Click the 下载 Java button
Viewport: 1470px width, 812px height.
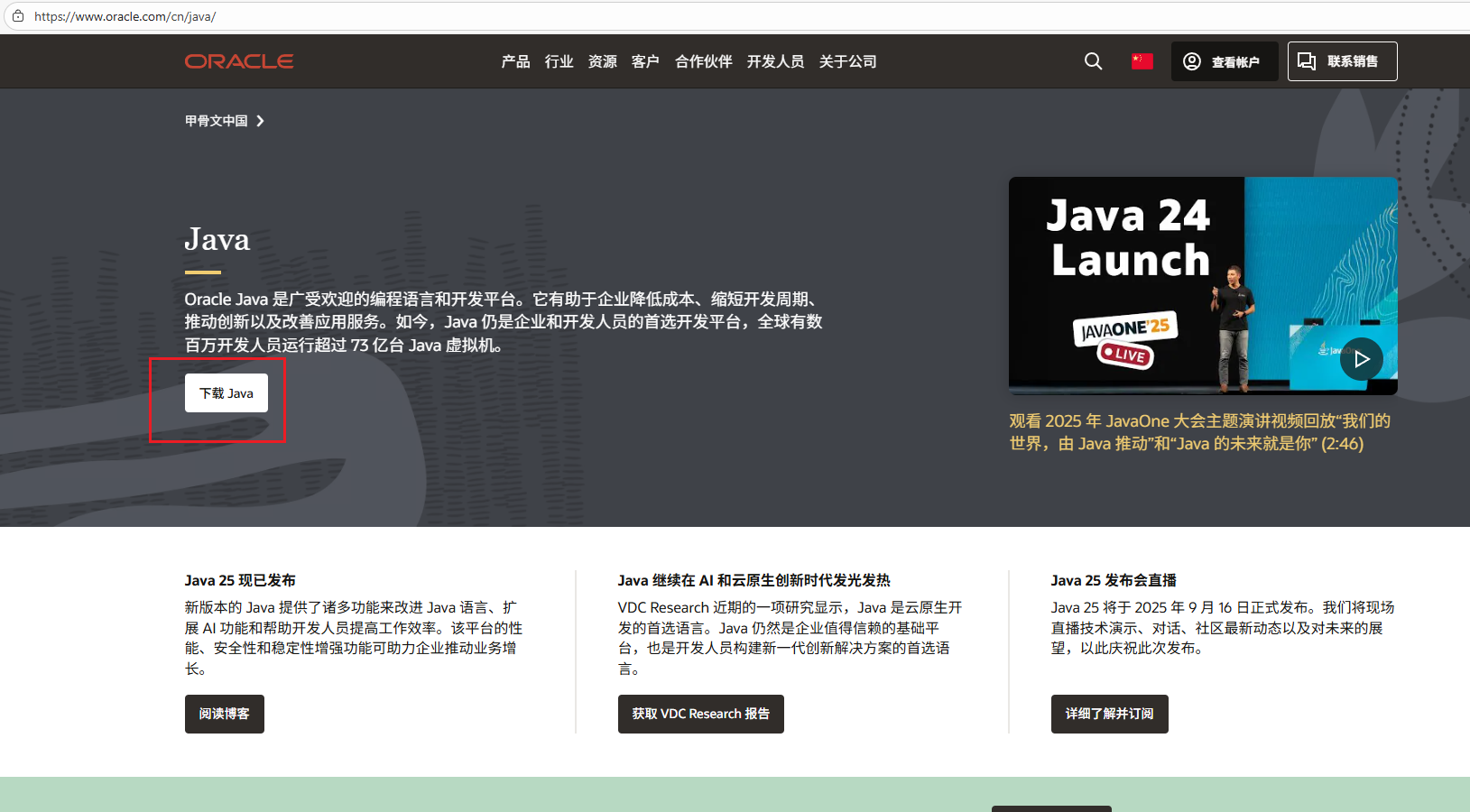226,392
